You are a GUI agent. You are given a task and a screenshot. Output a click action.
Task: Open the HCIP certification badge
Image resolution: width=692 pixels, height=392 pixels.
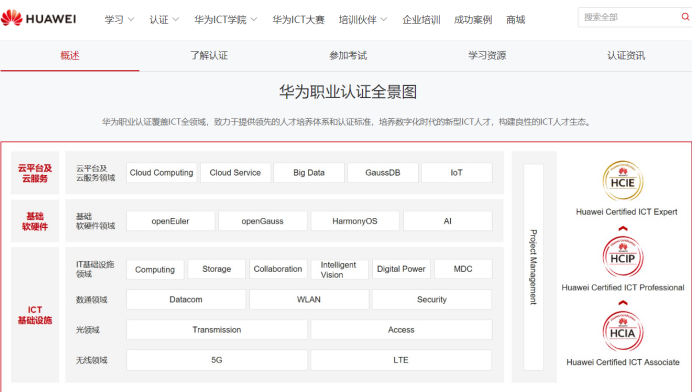tap(623, 256)
